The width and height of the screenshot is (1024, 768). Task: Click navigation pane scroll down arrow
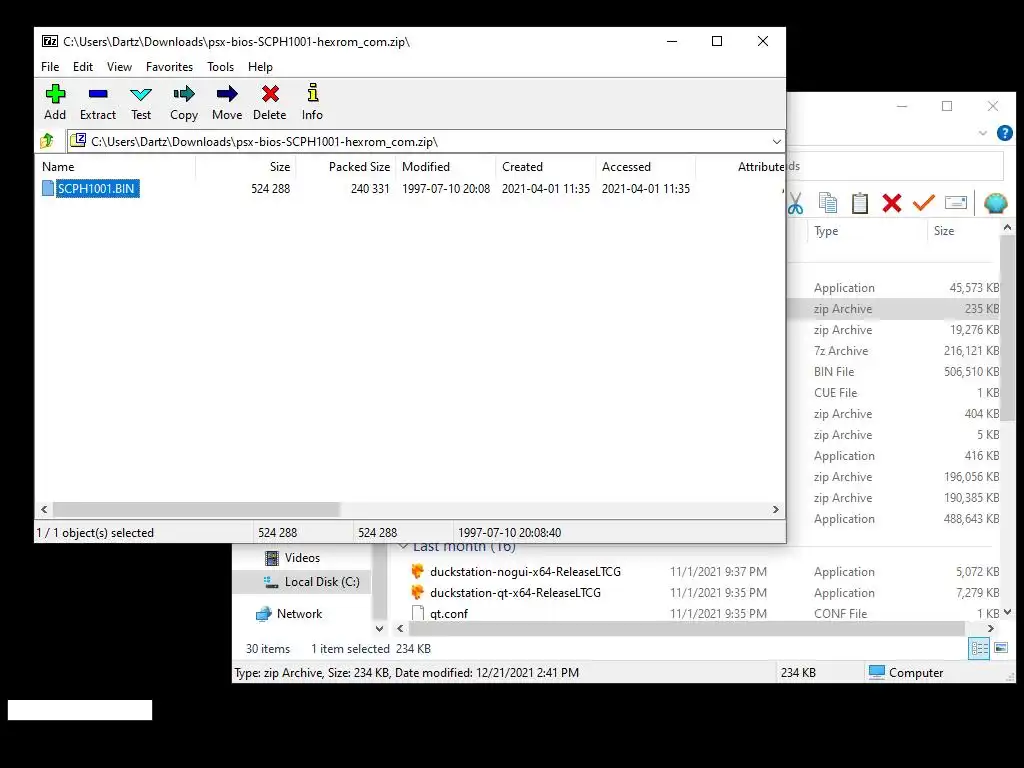coord(379,629)
